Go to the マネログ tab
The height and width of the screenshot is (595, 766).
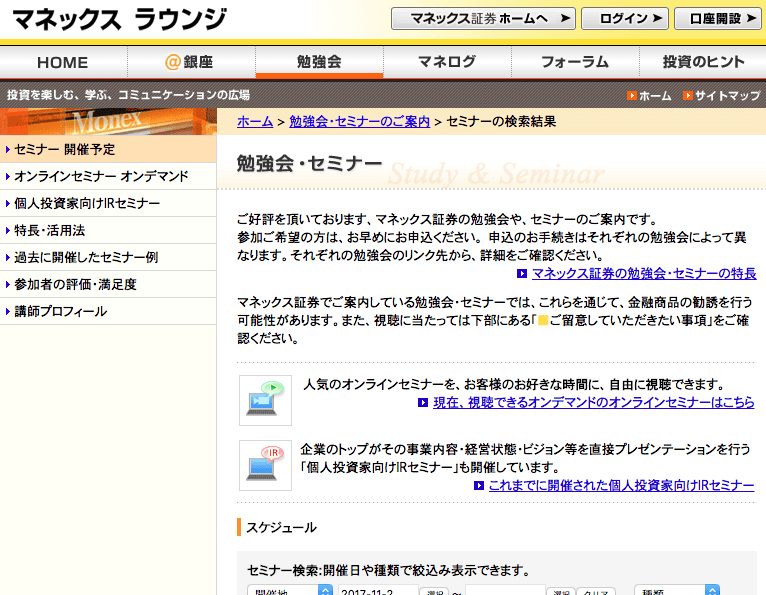[447, 62]
